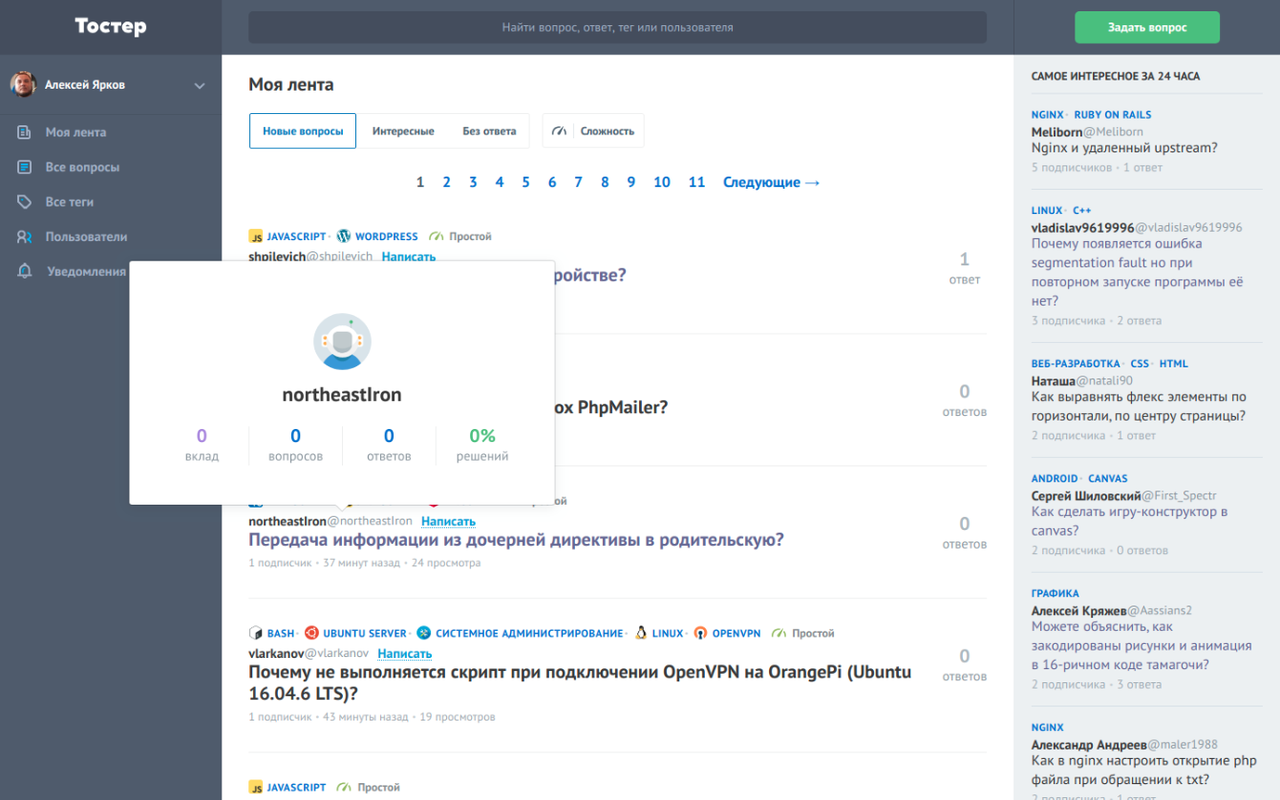Screen dimensions: 1280x800
Task: Select the Без ответа tab
Action: tap(489, 131)
